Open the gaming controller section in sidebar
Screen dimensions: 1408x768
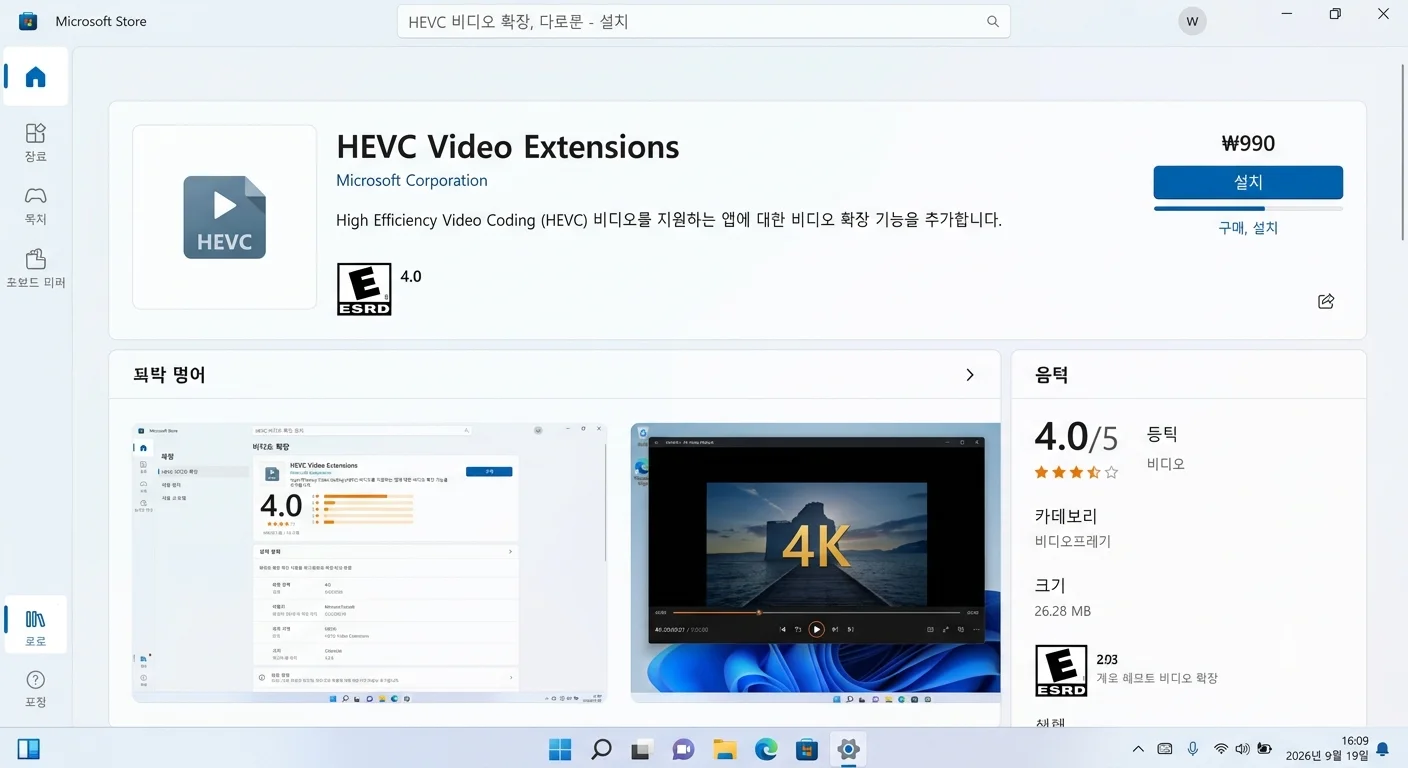tap(36, 205)
